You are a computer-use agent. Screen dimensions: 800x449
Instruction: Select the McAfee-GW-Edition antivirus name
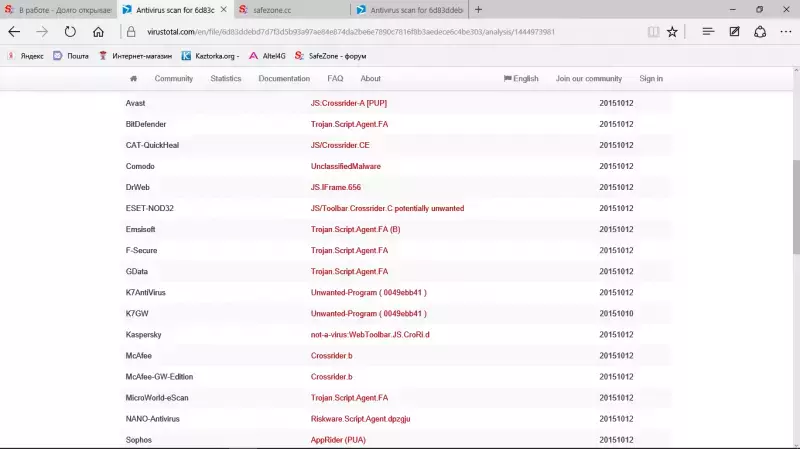click(159, 377)
